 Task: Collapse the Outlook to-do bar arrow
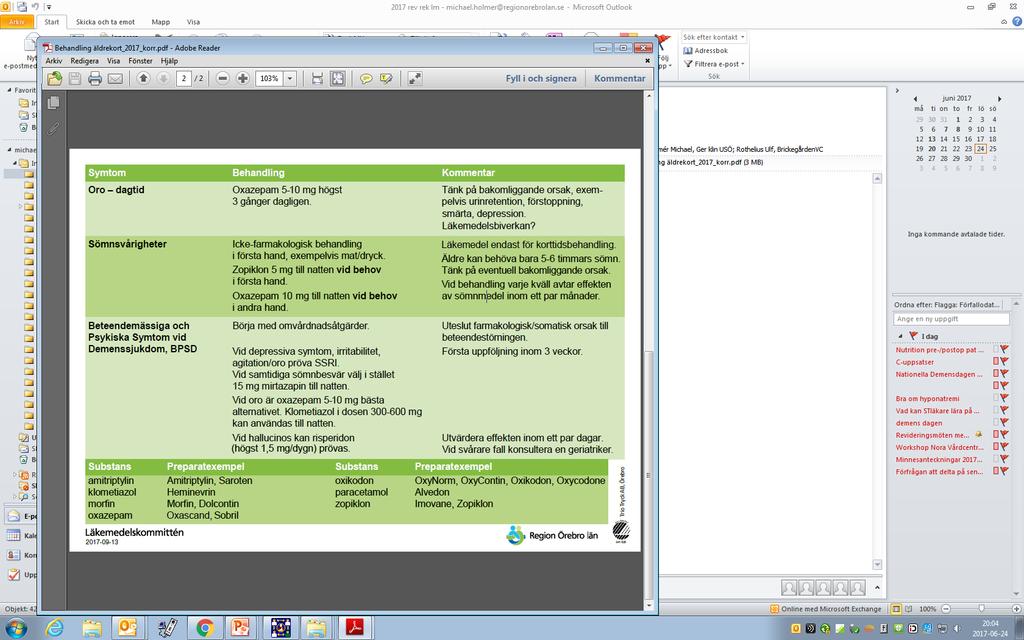[897, 91]
